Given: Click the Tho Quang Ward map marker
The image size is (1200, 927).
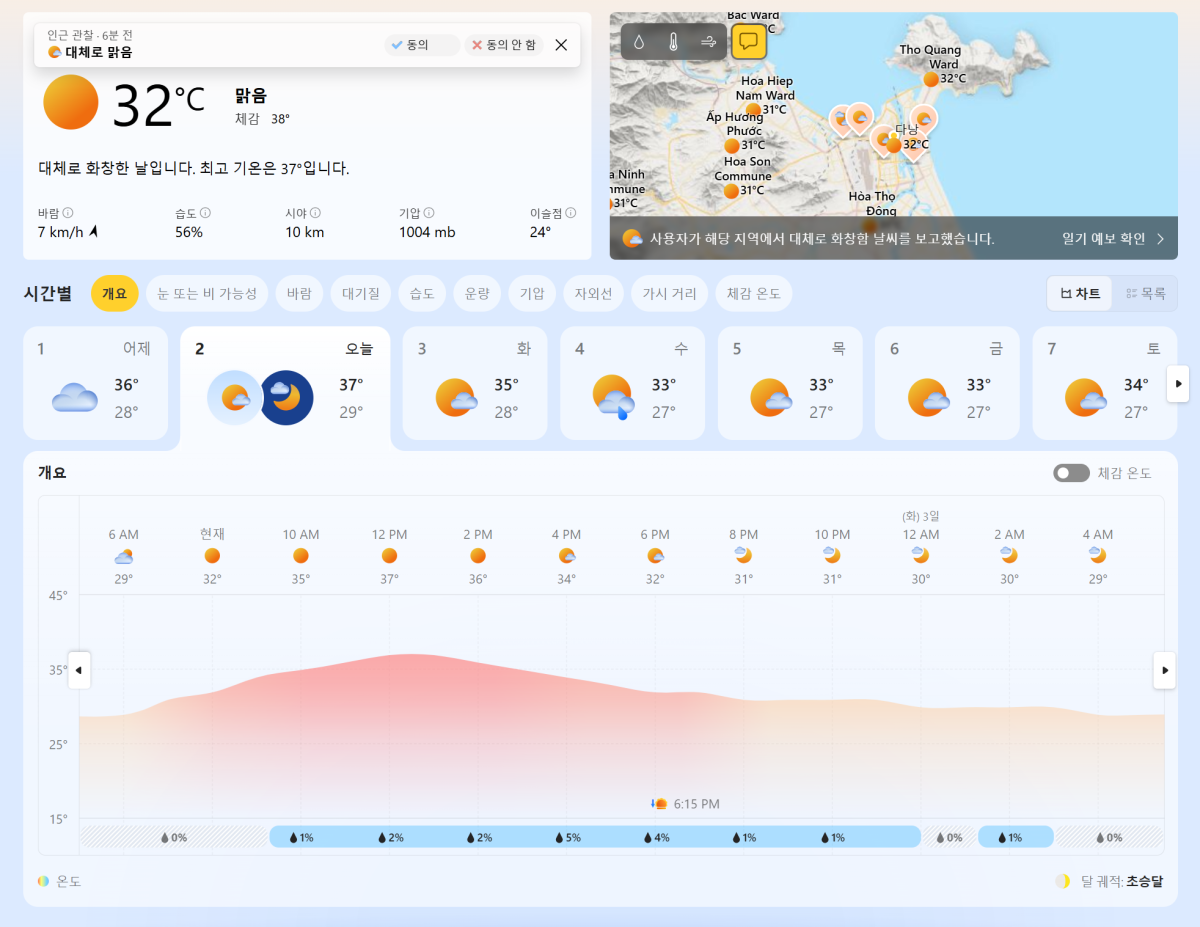Looking at the screenshot, I should click(x=931, y=78).
